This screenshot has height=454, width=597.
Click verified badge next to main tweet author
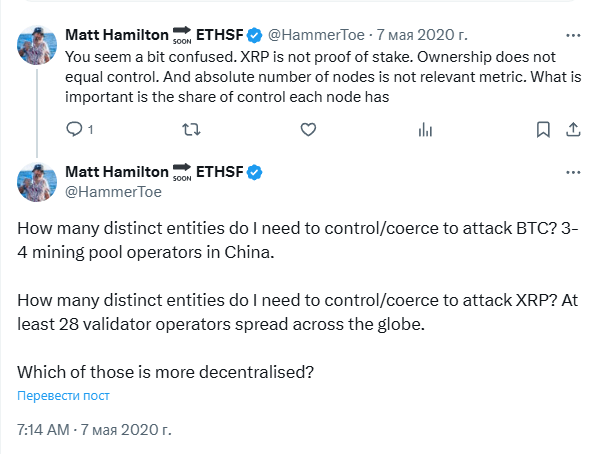point(254,173)
